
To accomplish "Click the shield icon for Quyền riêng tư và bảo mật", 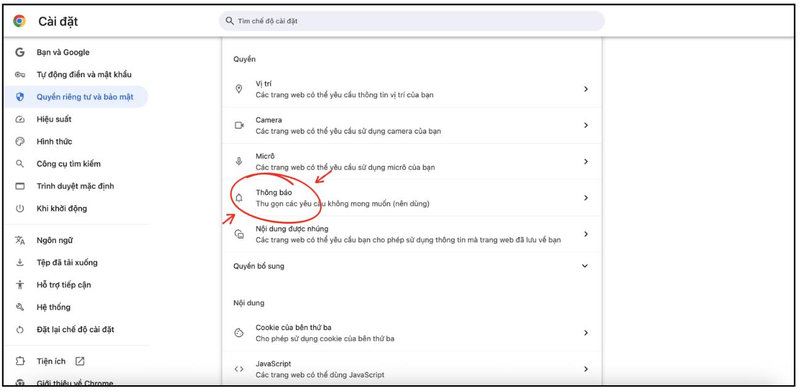I will (x=20, y=96).
